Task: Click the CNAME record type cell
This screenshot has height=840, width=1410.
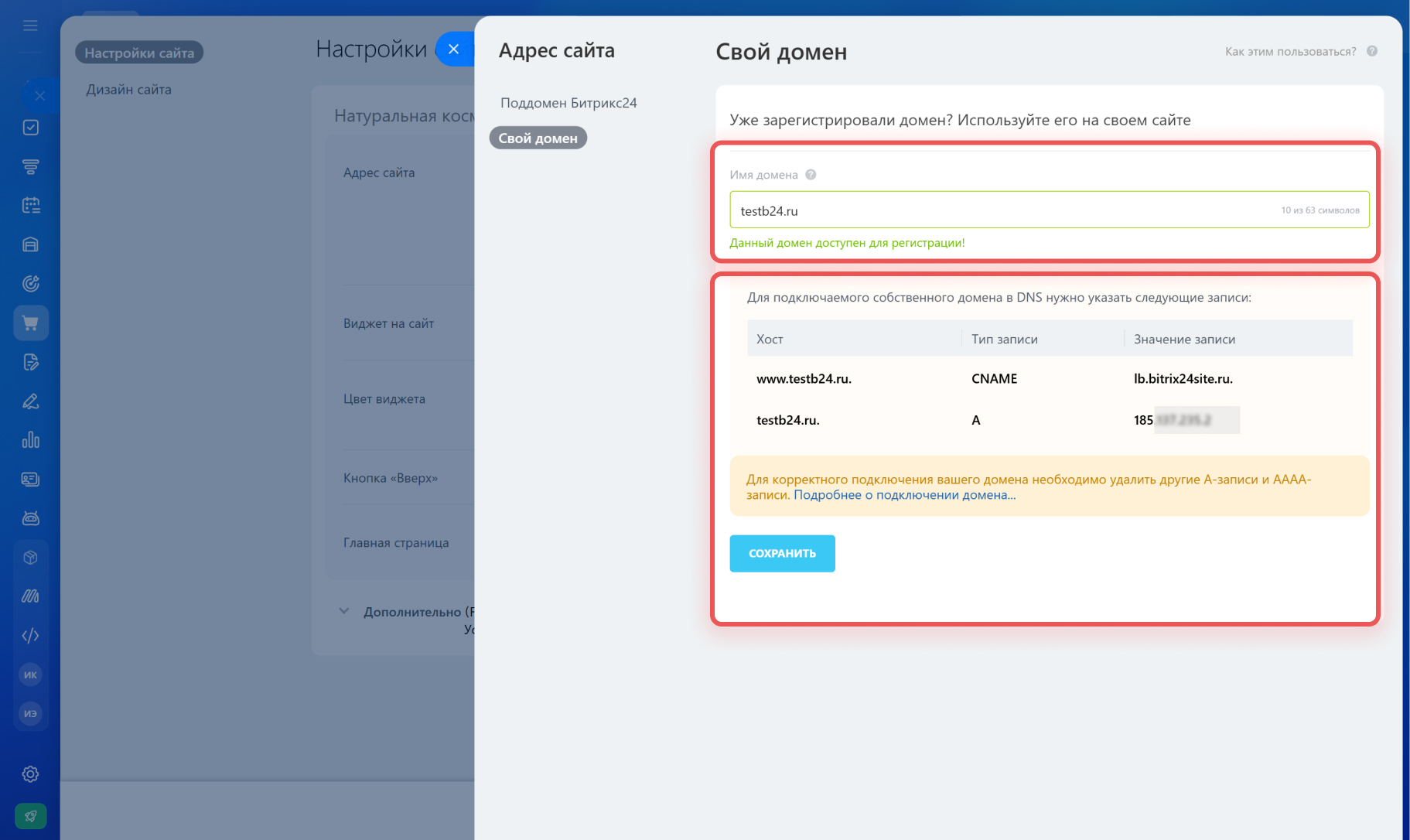Action: click(995, 379)
